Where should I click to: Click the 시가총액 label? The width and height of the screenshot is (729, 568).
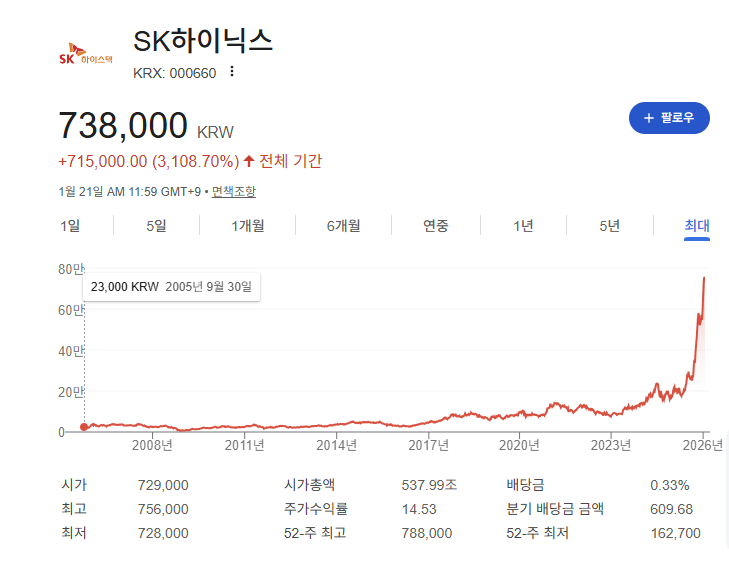(309, 485)
